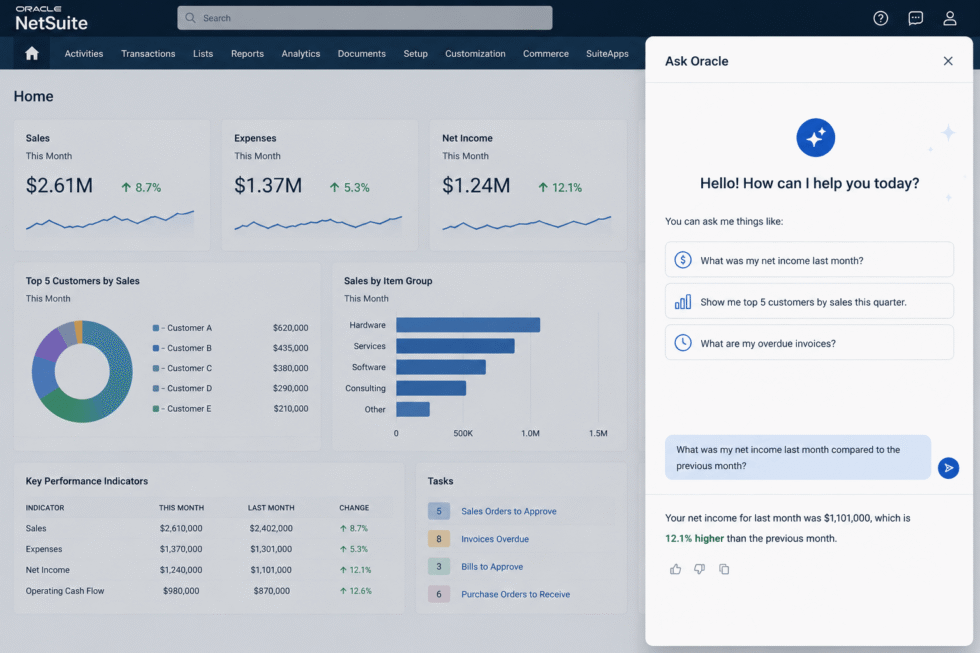
Task: Click the Net Income sparkline trend chart
Action: click(x=527, y=223)
